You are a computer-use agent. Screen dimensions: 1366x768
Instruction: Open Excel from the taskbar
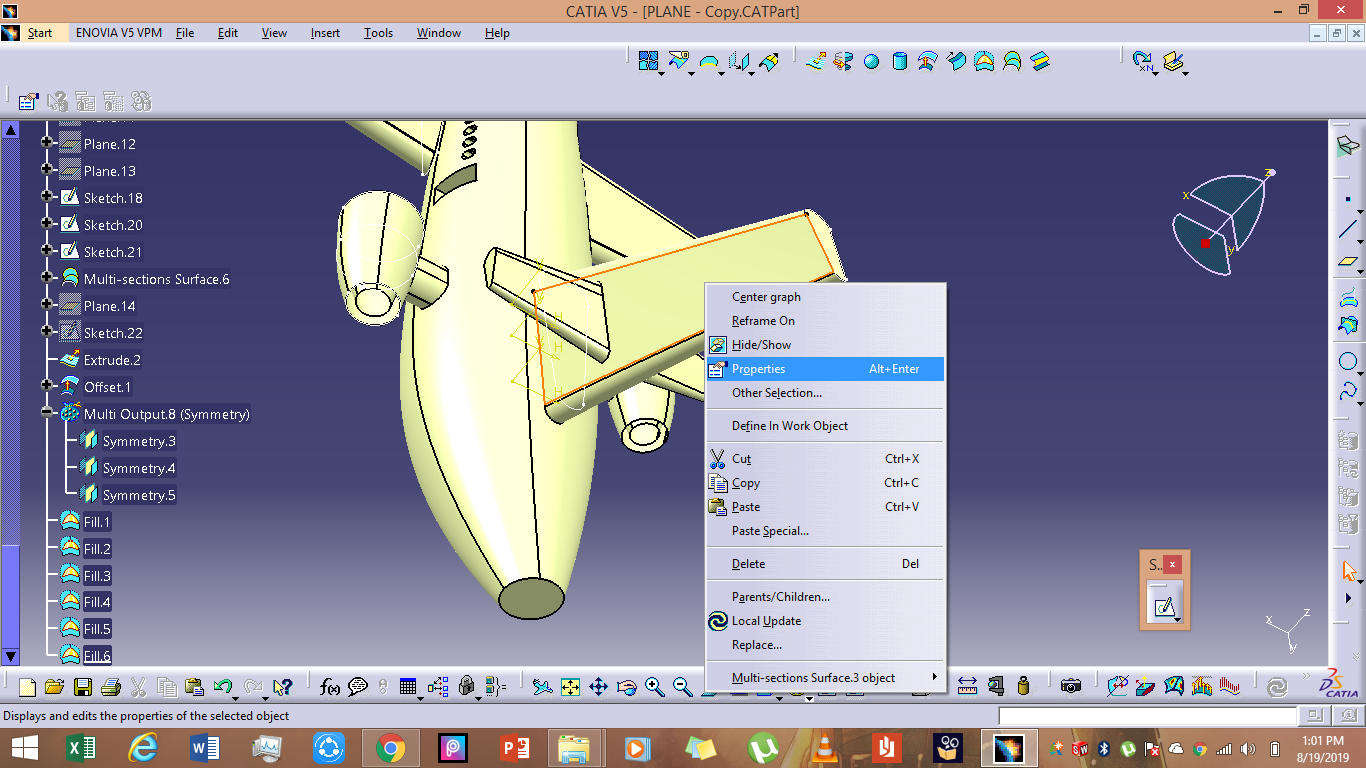[x=81, y=748]
